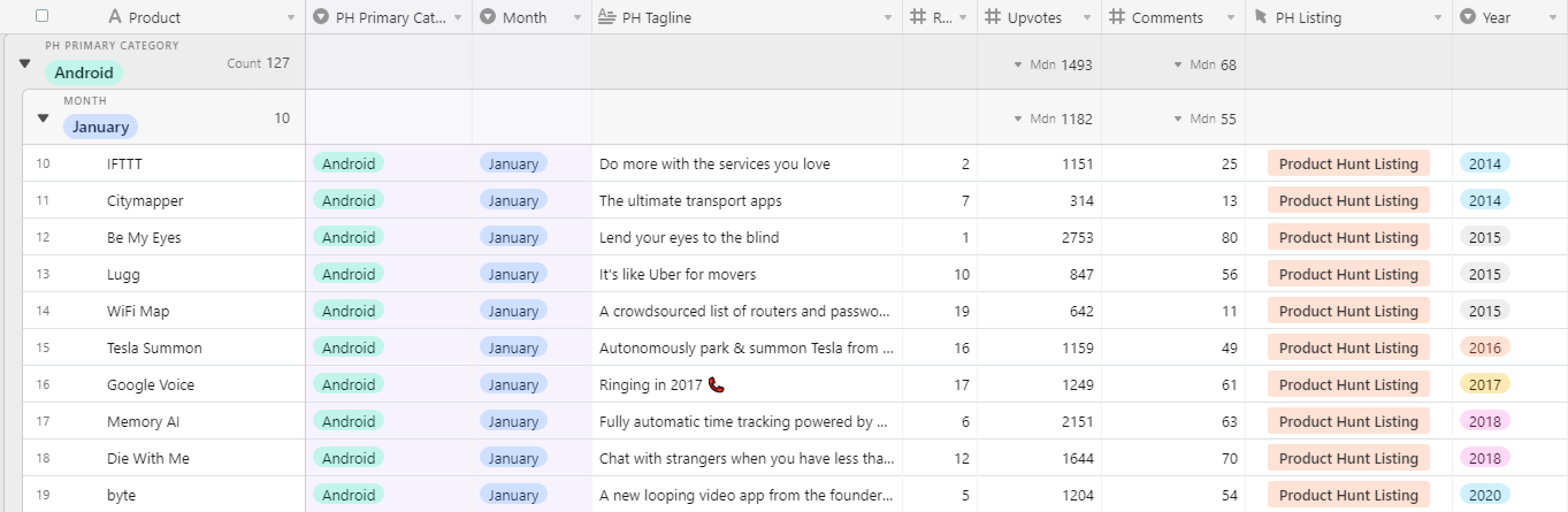Click the PH Tagline long-text icon
This screenshot has width=1568, height=512.
(x=607, y=17)
